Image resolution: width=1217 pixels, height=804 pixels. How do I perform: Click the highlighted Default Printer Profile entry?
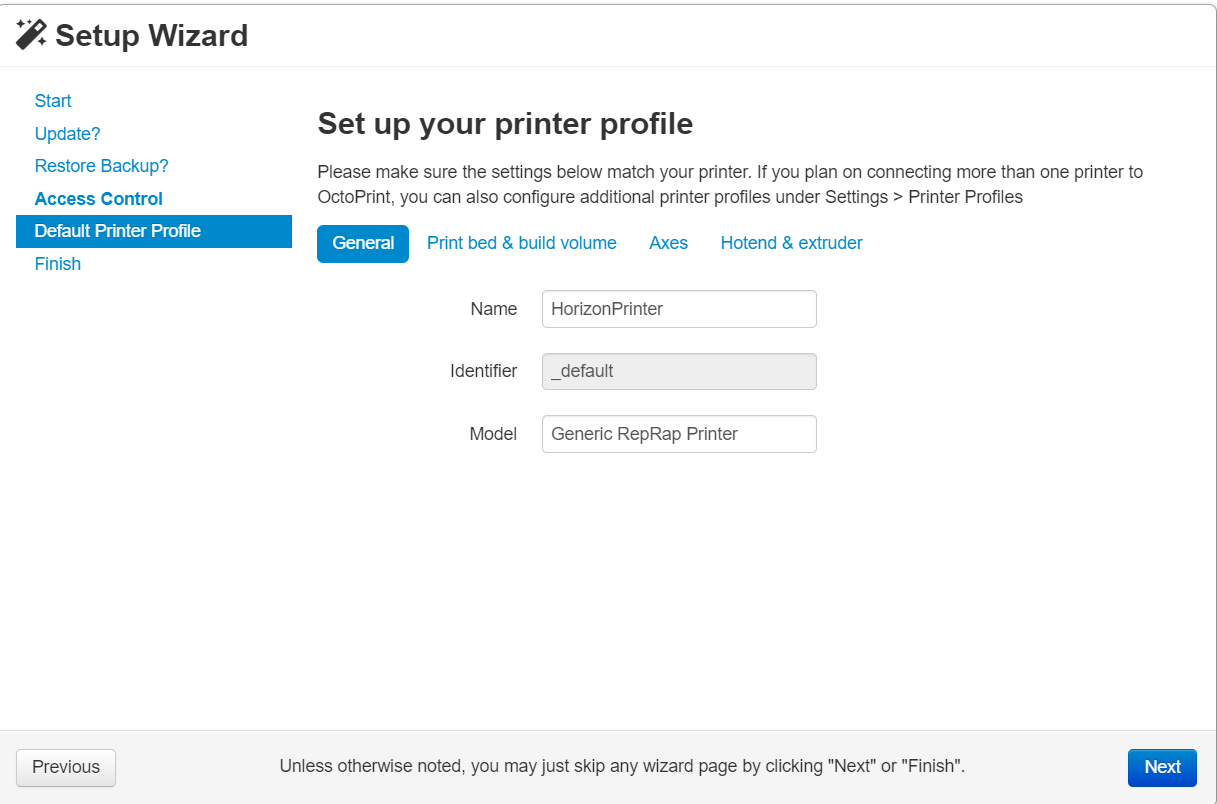pos(118,230)
